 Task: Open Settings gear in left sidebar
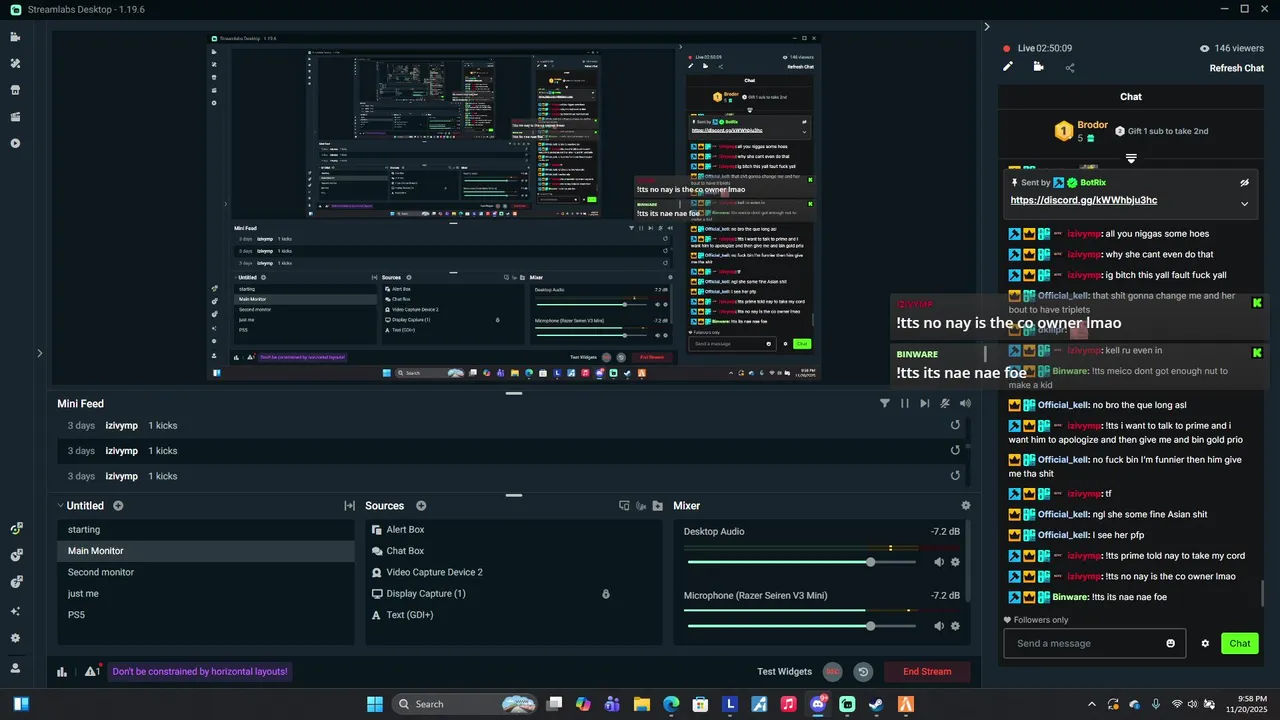click(15, 638)
